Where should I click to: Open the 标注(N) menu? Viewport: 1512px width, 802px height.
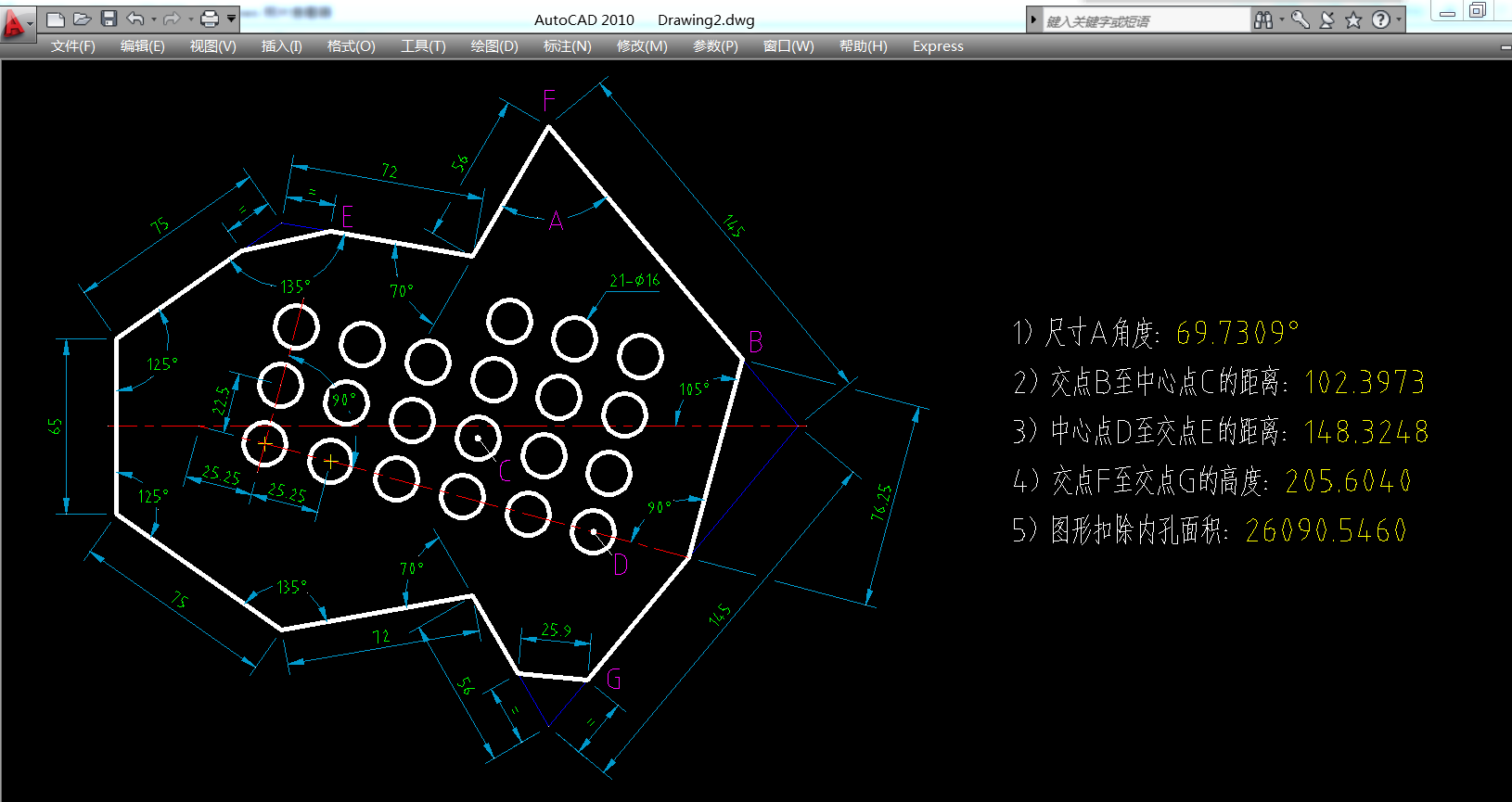click(x=568, y=46)
